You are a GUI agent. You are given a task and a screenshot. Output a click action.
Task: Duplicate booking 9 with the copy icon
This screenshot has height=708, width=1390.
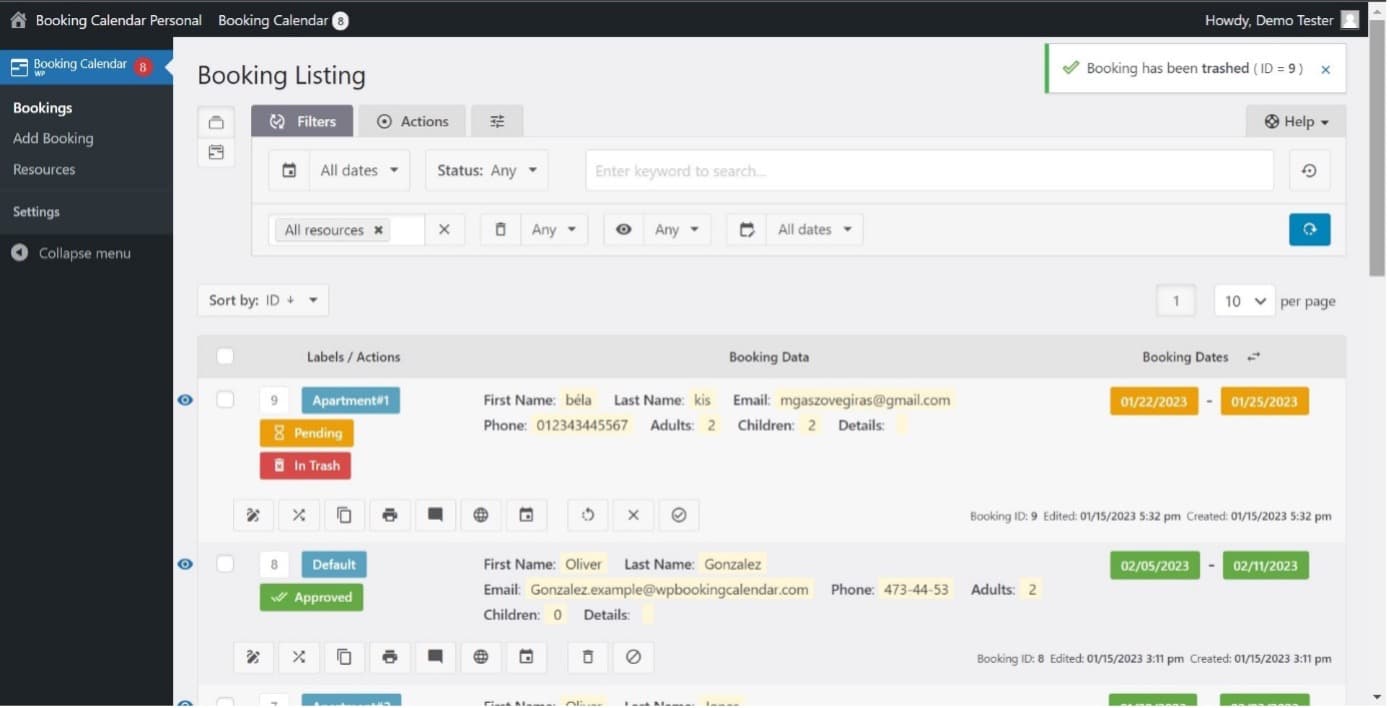click(x=344, y=515)
